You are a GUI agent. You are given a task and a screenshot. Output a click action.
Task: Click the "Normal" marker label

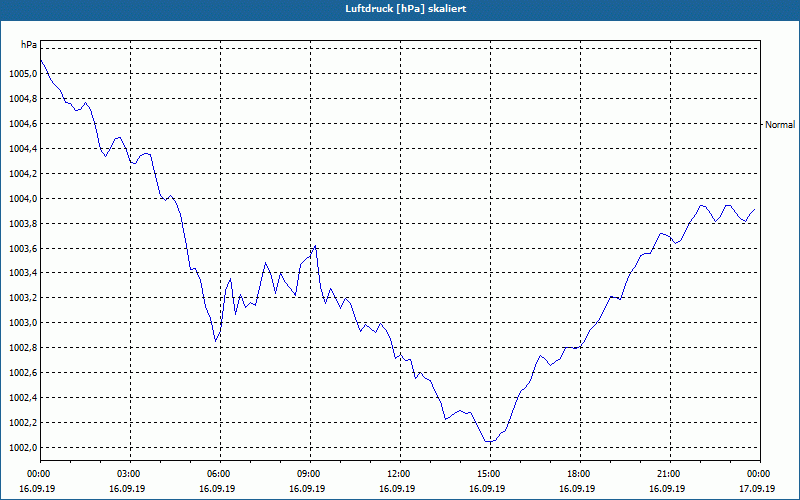780,124
